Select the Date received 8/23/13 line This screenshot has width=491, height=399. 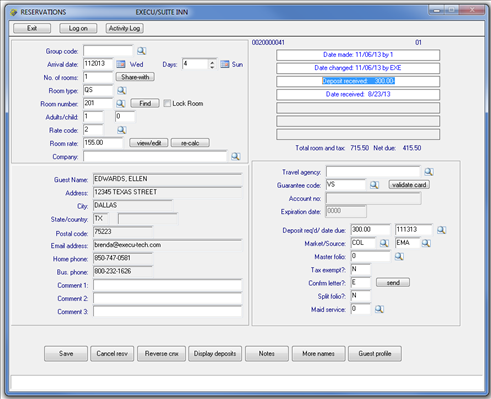pos(358,94)
